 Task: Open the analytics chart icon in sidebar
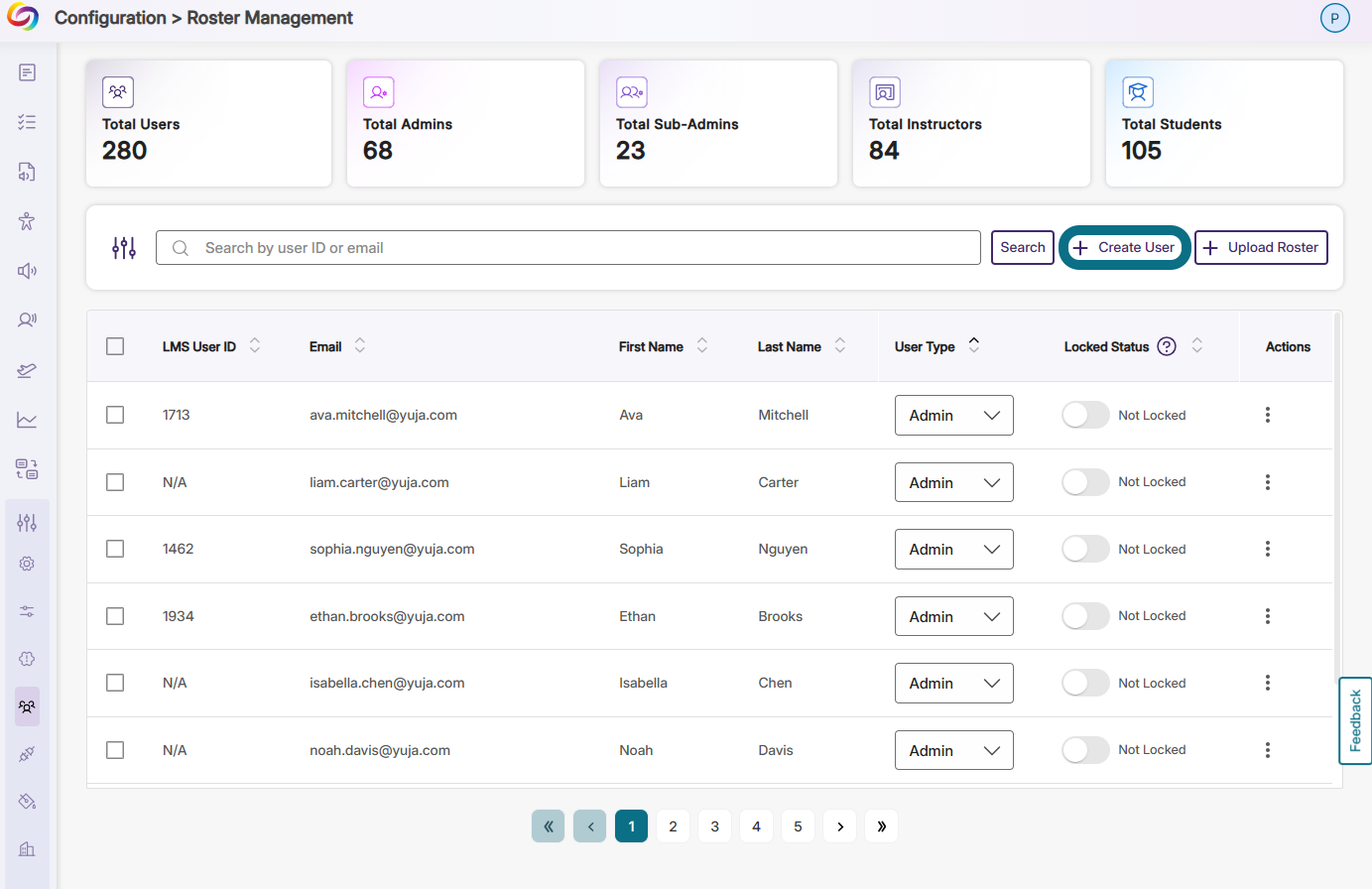pos(27,420)
